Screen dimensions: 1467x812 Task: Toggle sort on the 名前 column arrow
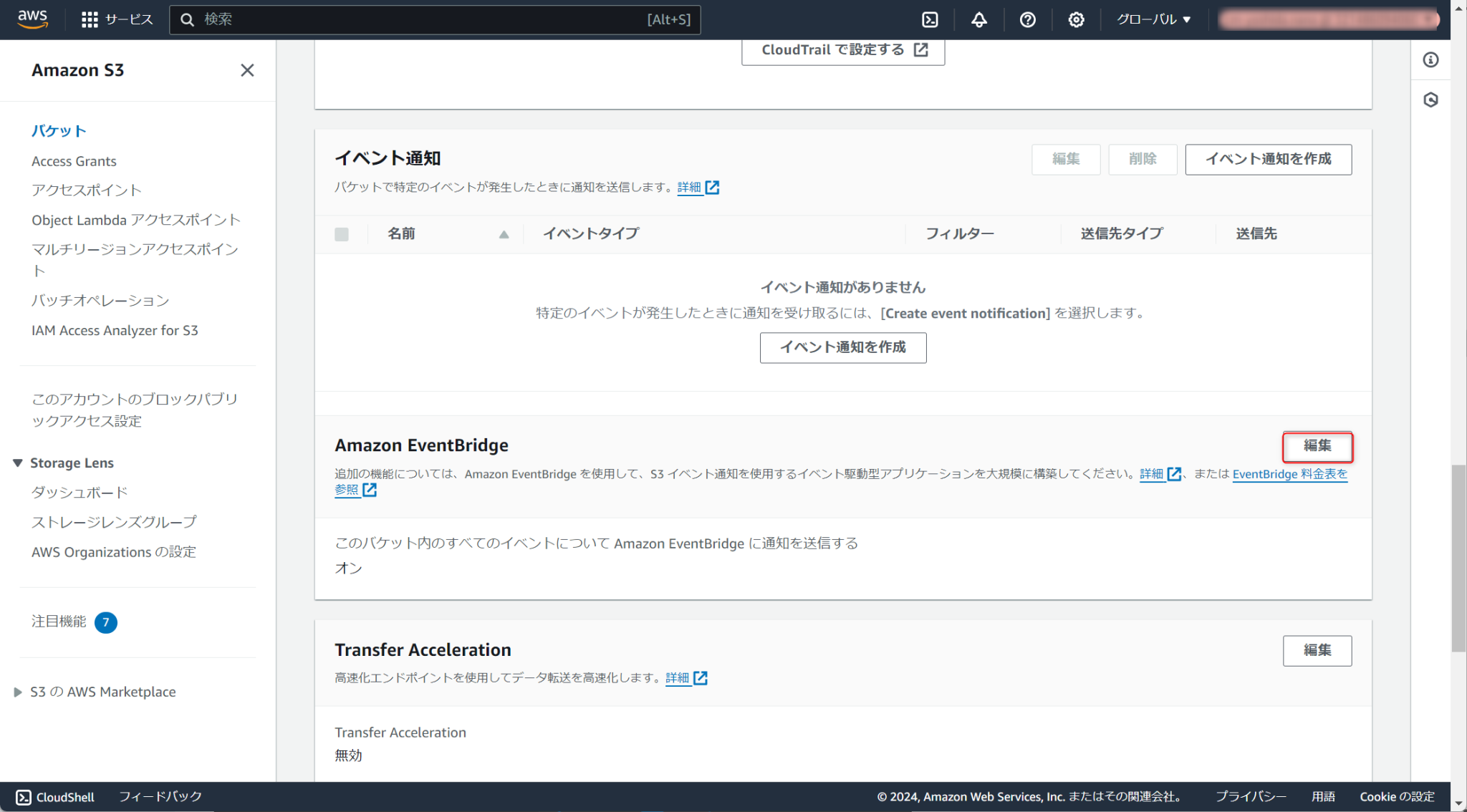click(x=504, y=234)
